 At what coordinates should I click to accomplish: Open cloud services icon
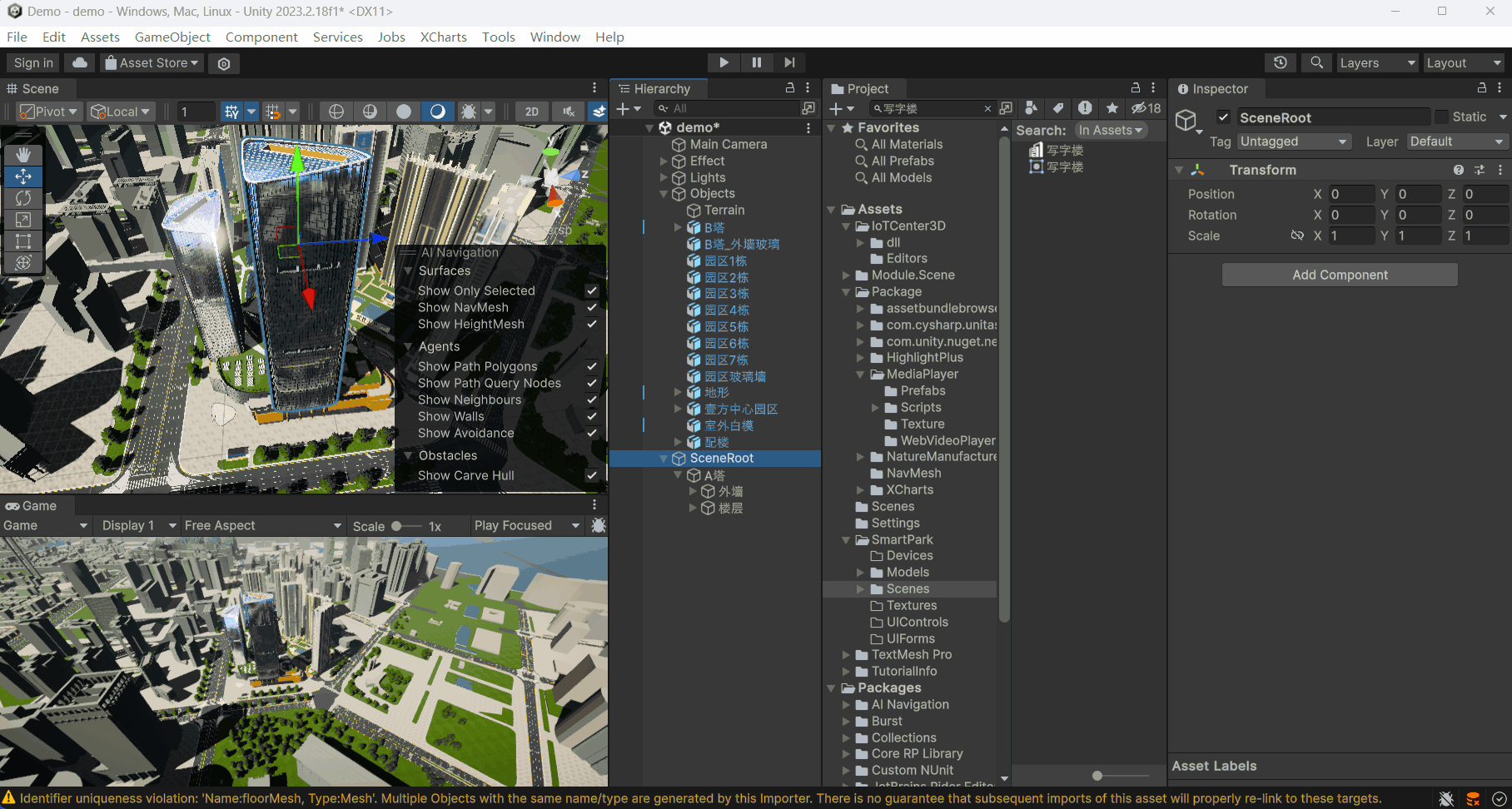79,62
